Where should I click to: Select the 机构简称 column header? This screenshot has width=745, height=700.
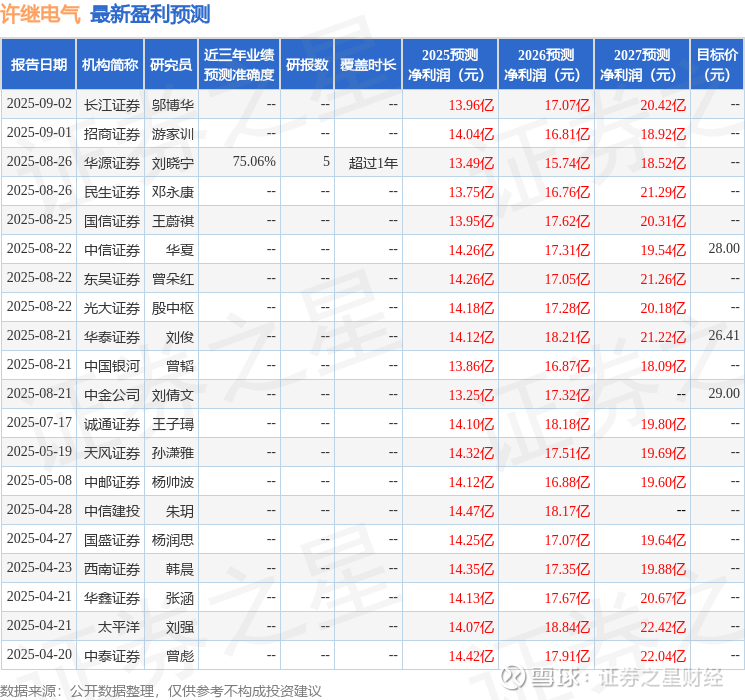click(110, 65)
